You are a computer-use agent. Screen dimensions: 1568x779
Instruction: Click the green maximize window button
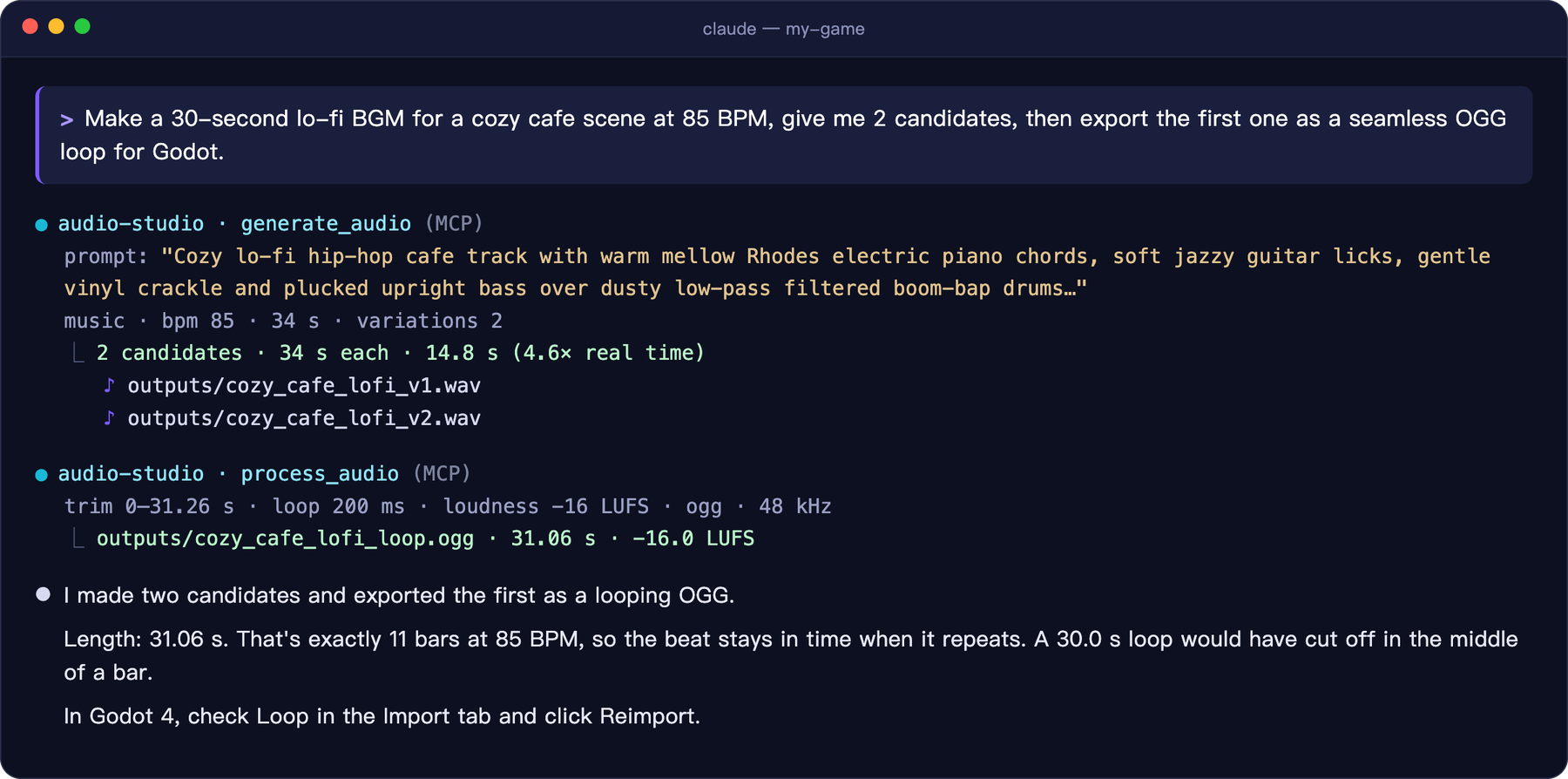pos(82,26)
